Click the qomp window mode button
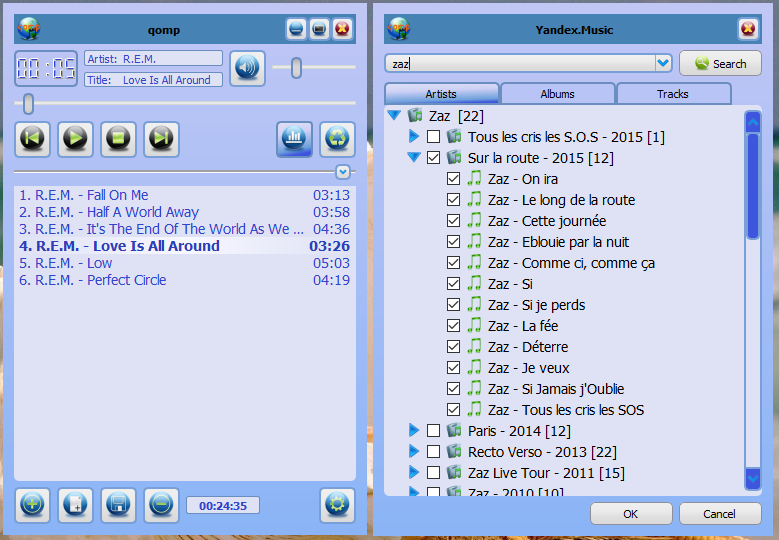The image size is (779, 540). 319,29
